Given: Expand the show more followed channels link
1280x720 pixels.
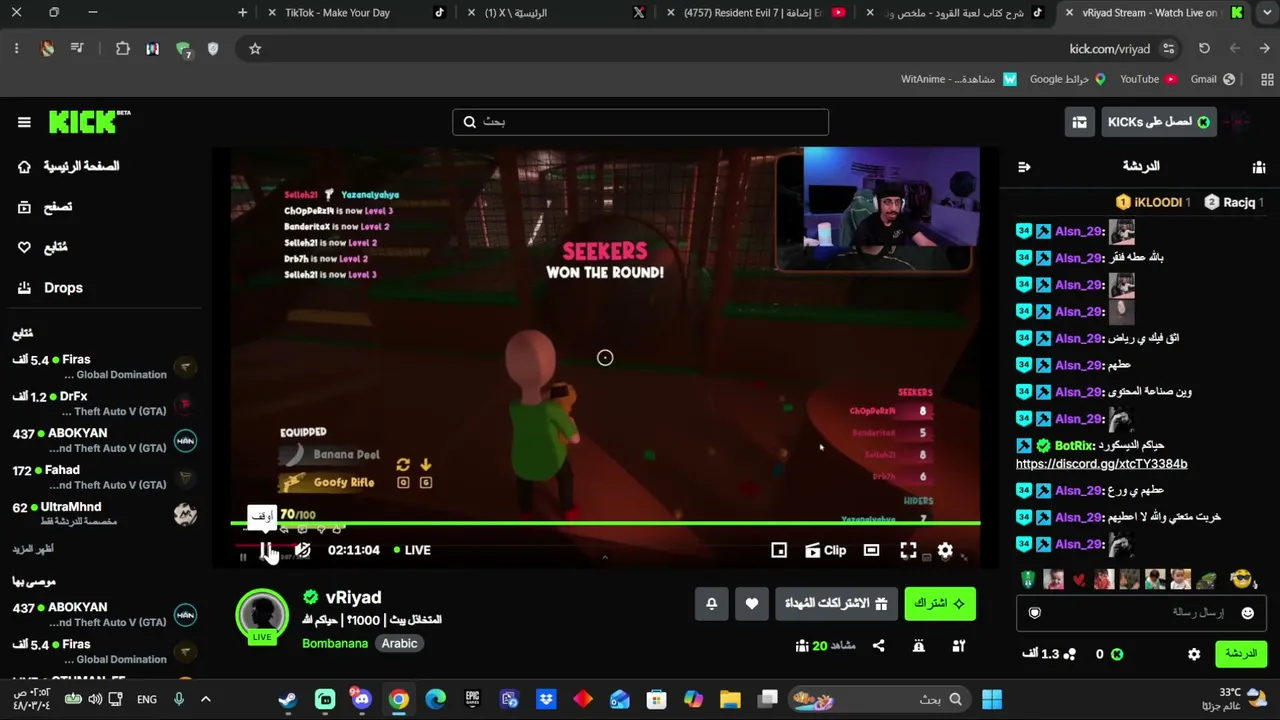Looking at the screenshot, I should [33, 549].
